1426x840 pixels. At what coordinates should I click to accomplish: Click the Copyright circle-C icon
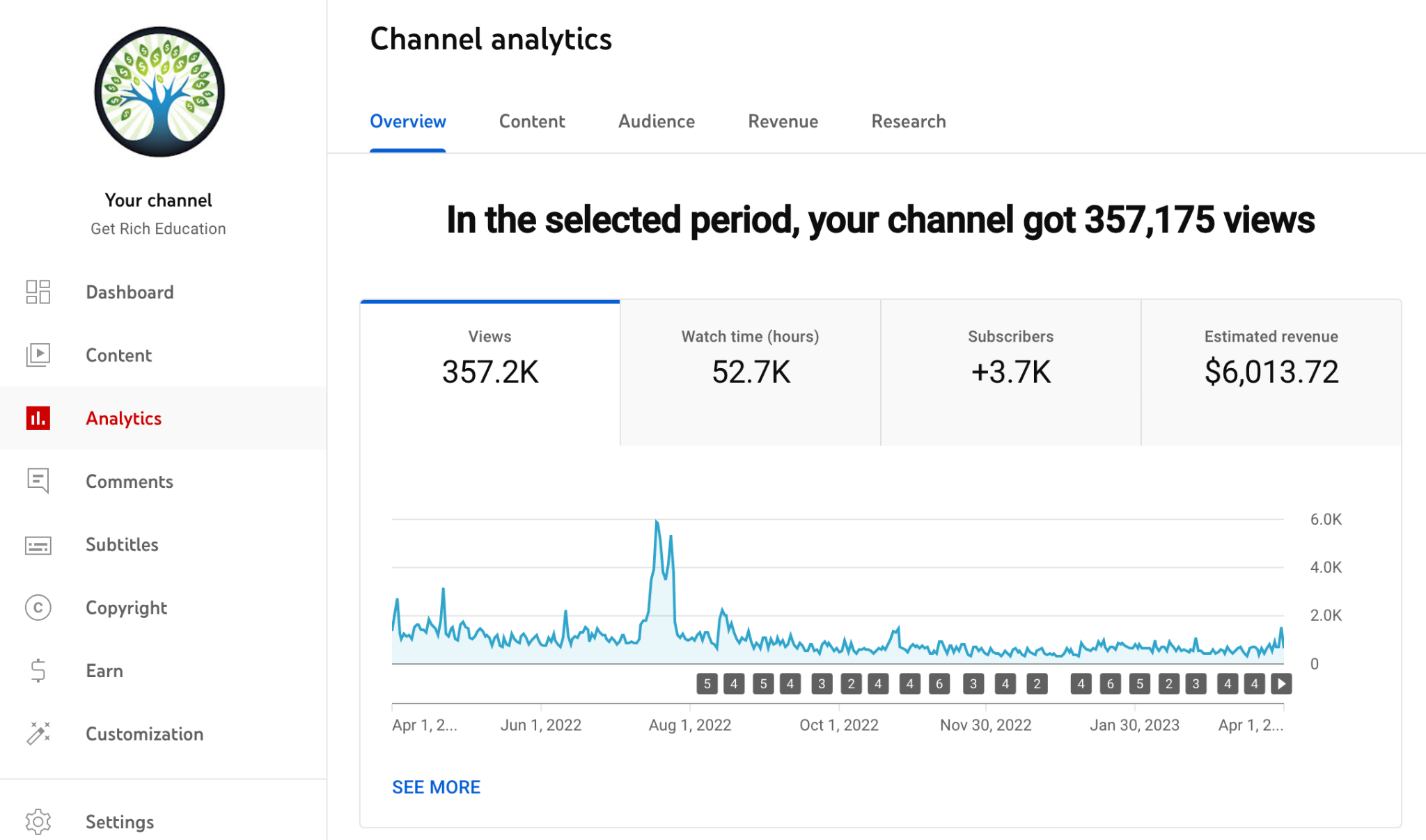tap(38, 608)
